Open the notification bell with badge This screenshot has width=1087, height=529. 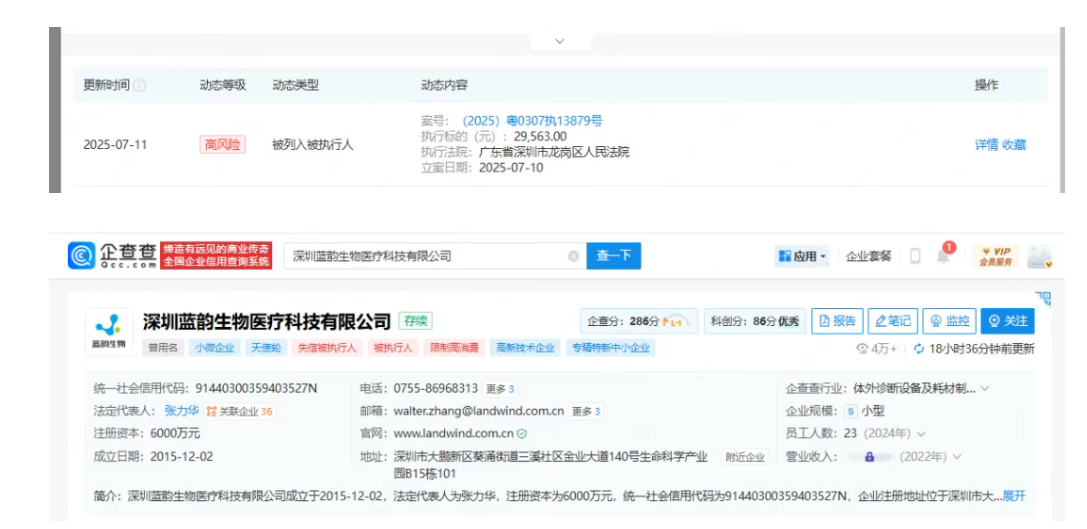(x=945, y=254)
